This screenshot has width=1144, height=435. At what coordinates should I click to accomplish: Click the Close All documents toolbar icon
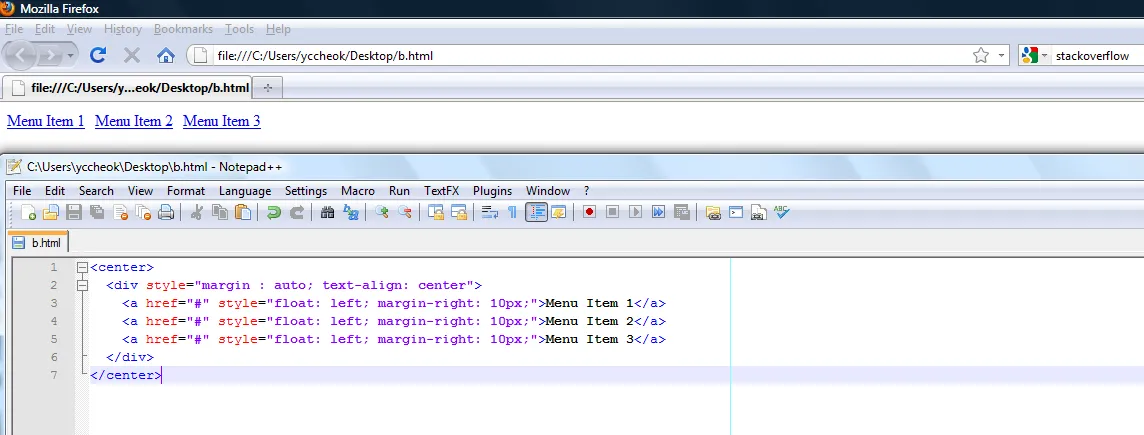click(x=143, y=212)
